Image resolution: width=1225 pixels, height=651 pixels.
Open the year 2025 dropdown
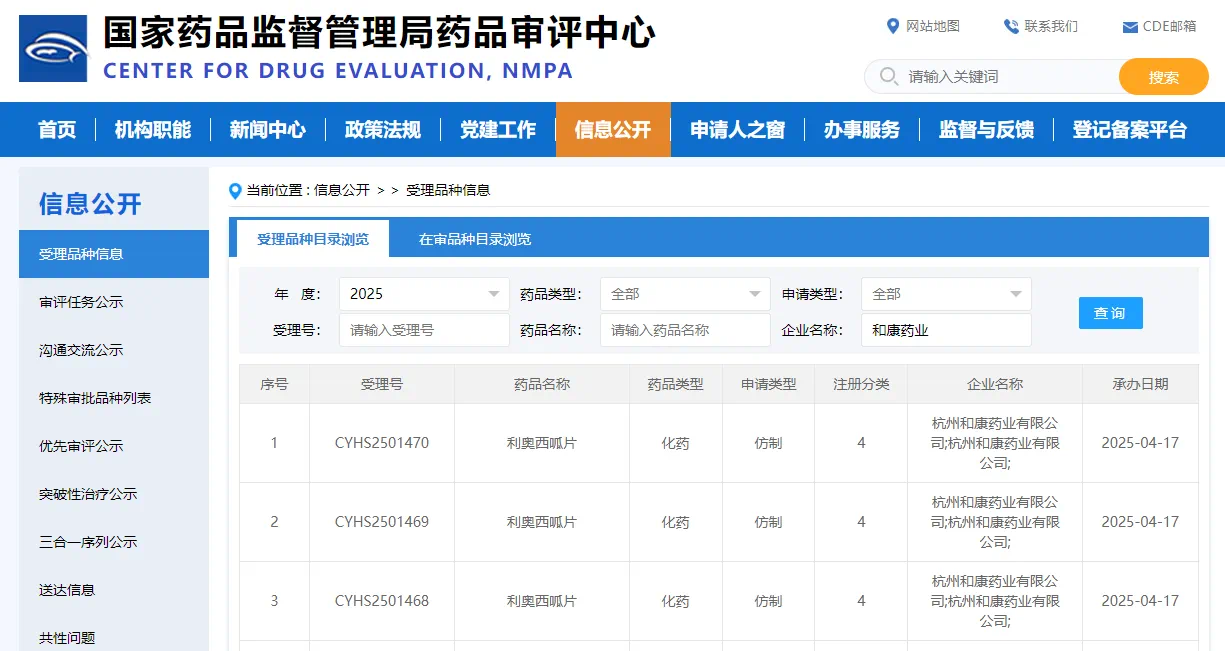click(x=424, y=294)
